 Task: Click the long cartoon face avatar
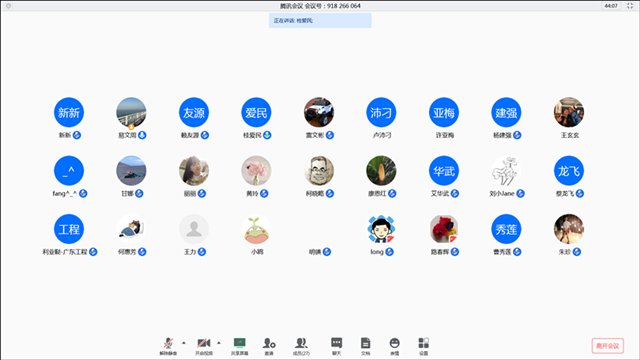point(381,229)
